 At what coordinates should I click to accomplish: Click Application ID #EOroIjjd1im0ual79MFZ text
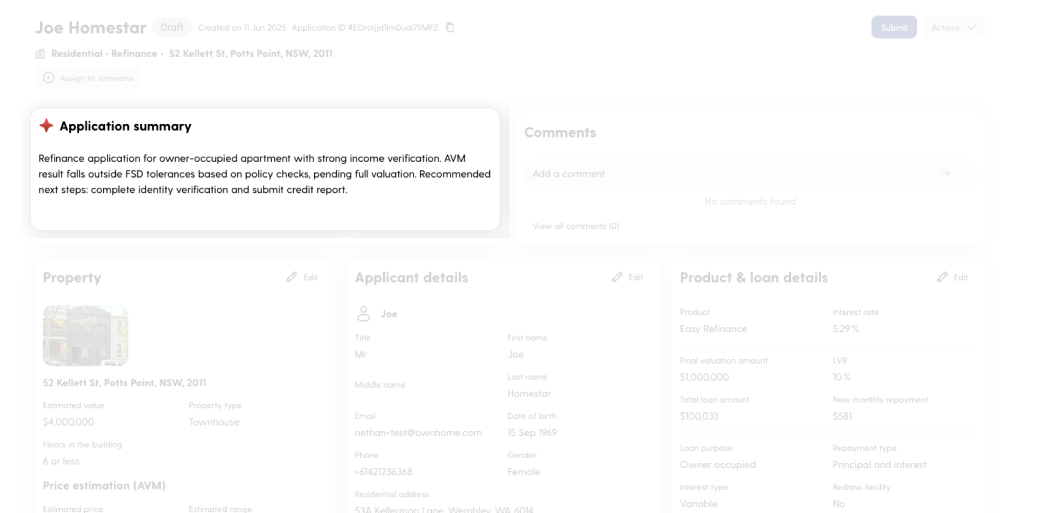pos(365,28)
